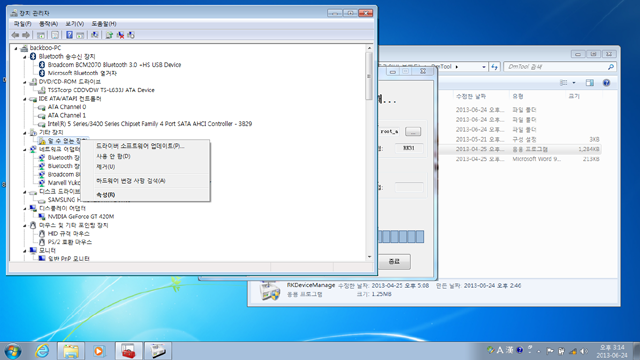Select Broadcom BCM2070 Bluetooth device icon

click(42, 65)
